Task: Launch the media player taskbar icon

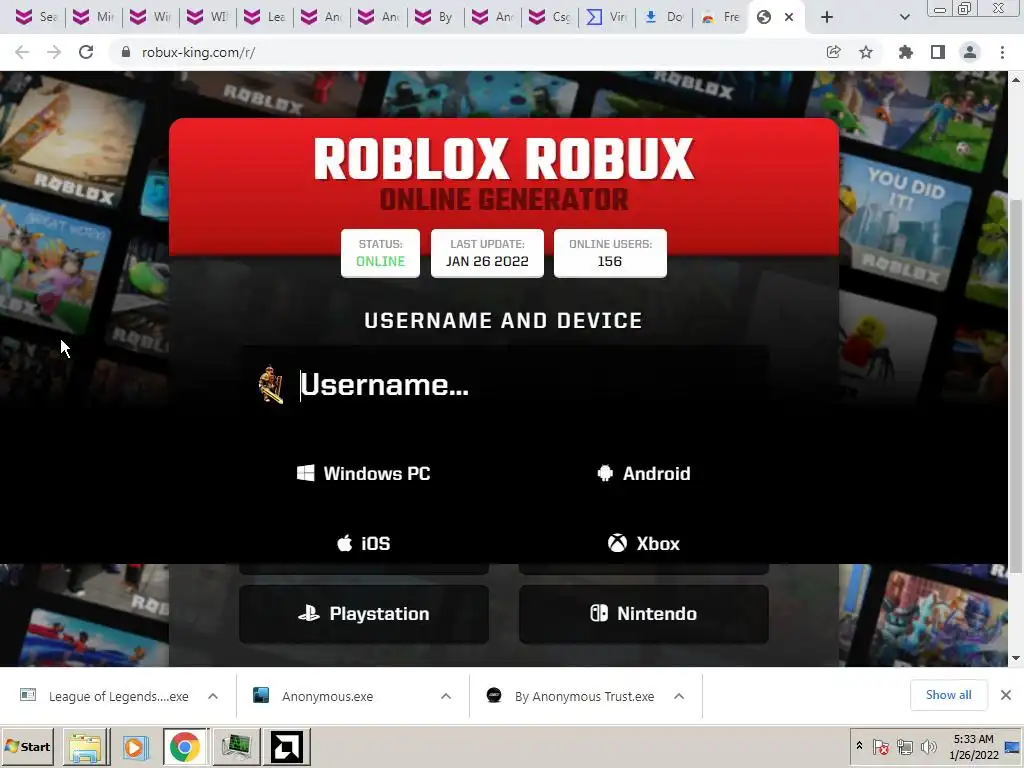Action: (x=135, y=747)
